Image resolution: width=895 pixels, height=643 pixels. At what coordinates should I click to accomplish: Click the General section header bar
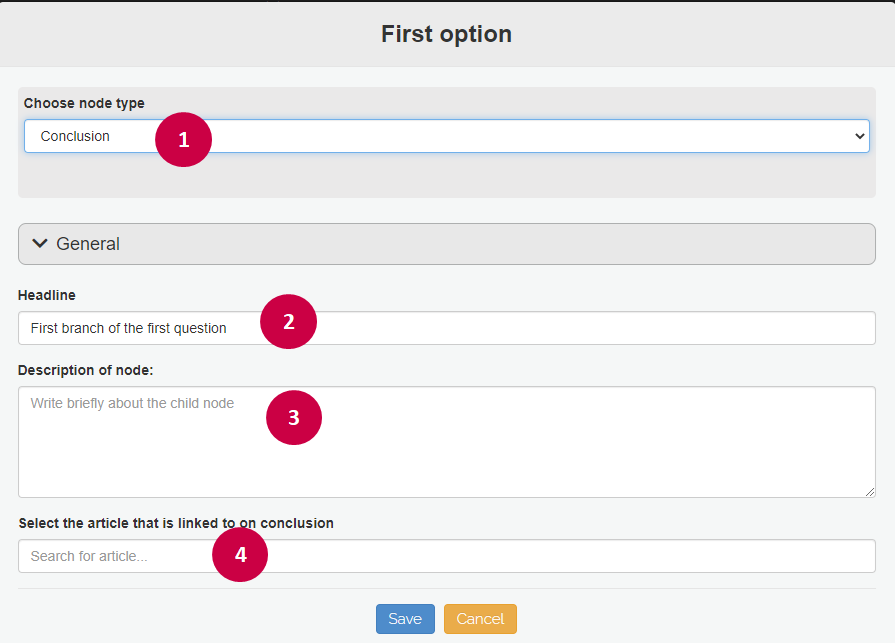[446, 244]
